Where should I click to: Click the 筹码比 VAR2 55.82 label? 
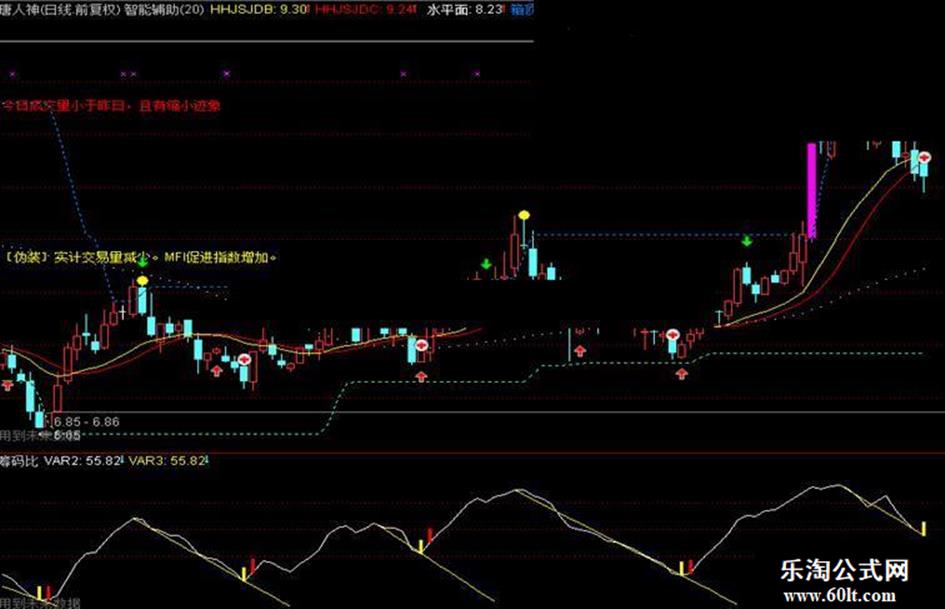61,461
